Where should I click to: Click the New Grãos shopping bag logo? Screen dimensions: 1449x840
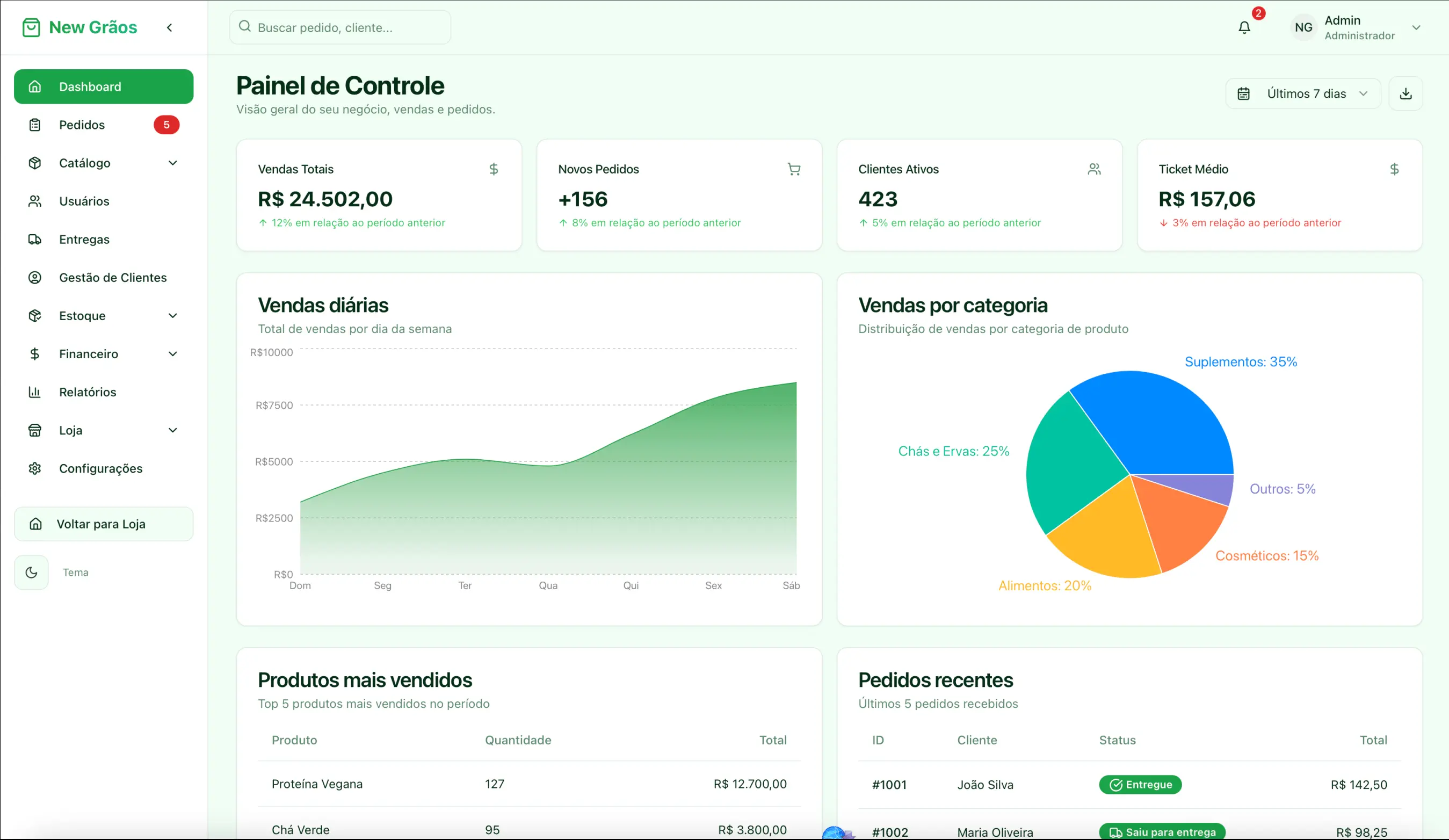31,27
